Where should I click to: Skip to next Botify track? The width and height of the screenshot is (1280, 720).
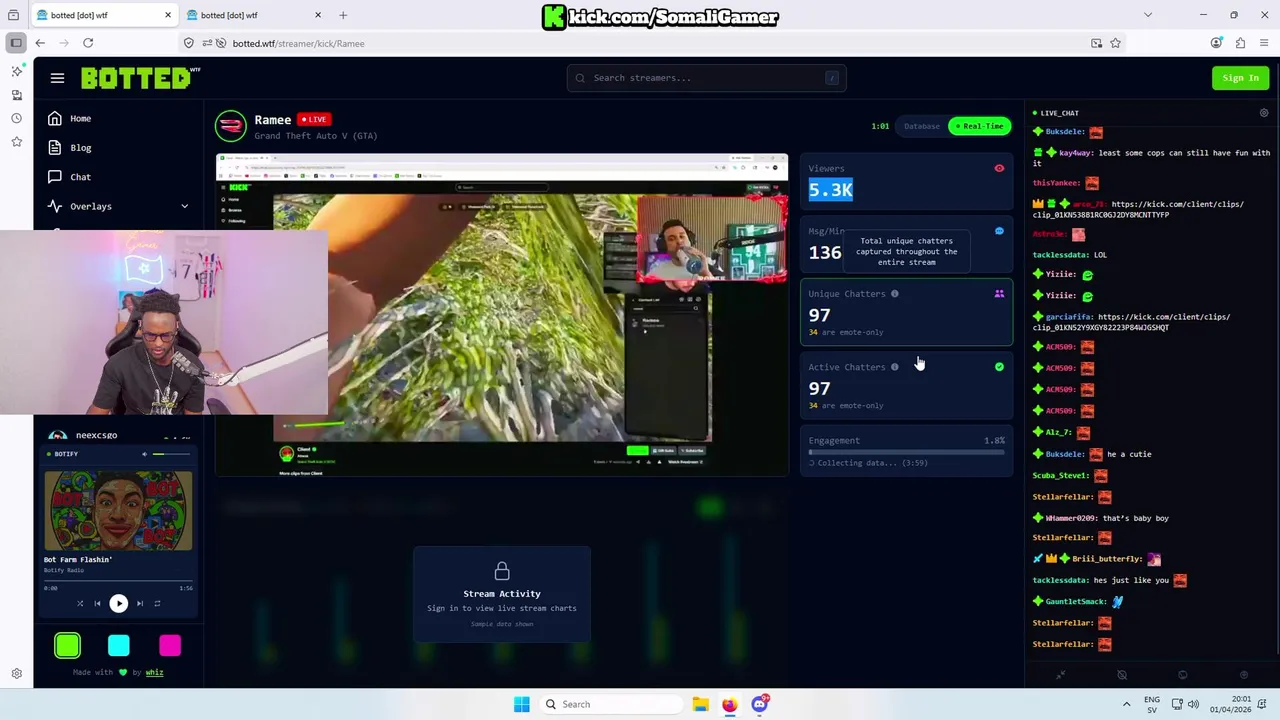click(140, 603)
